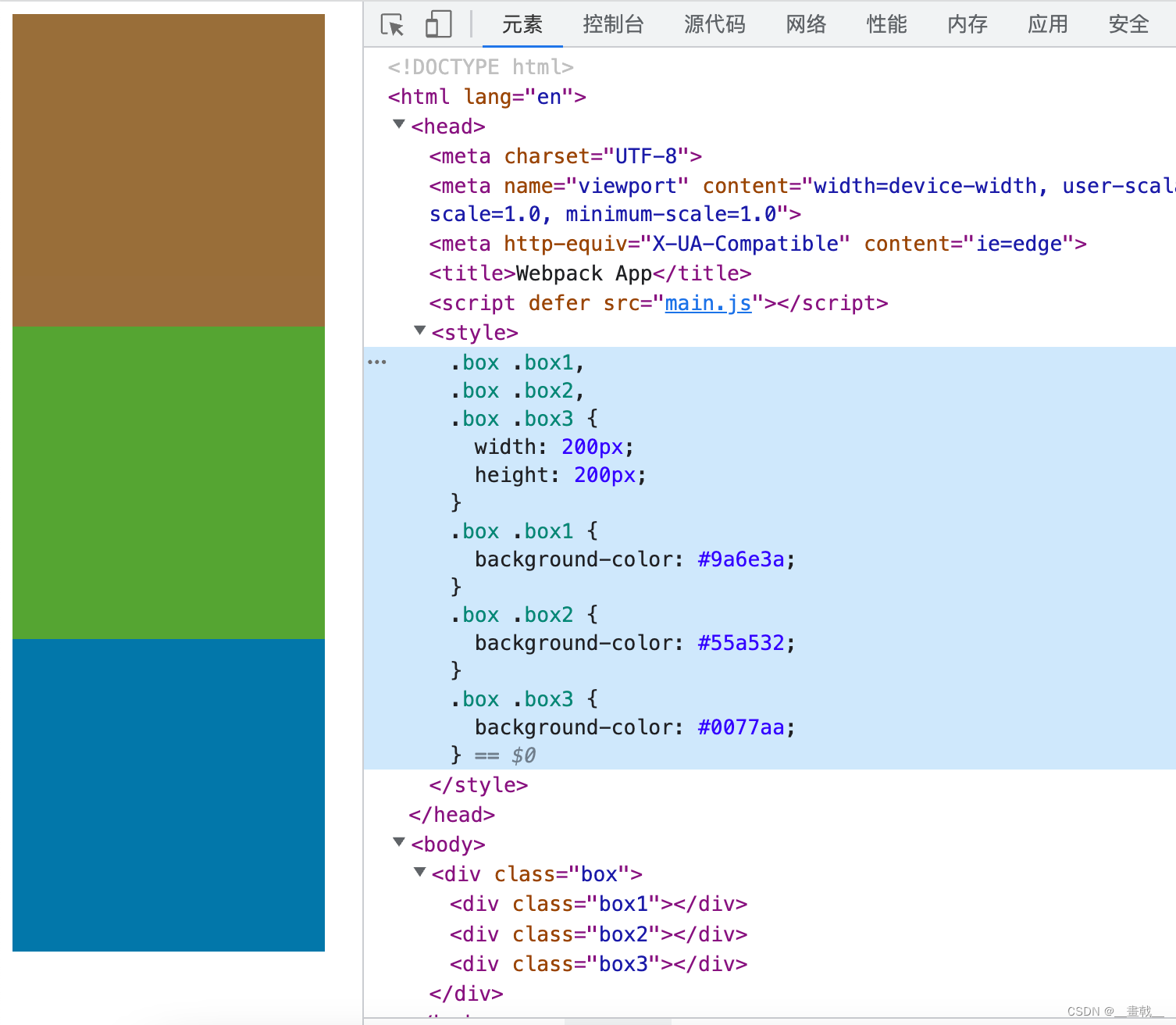Collapse the div class="box" triangle
Screen dimensions: 1176x1025
(x=419, y=872)
